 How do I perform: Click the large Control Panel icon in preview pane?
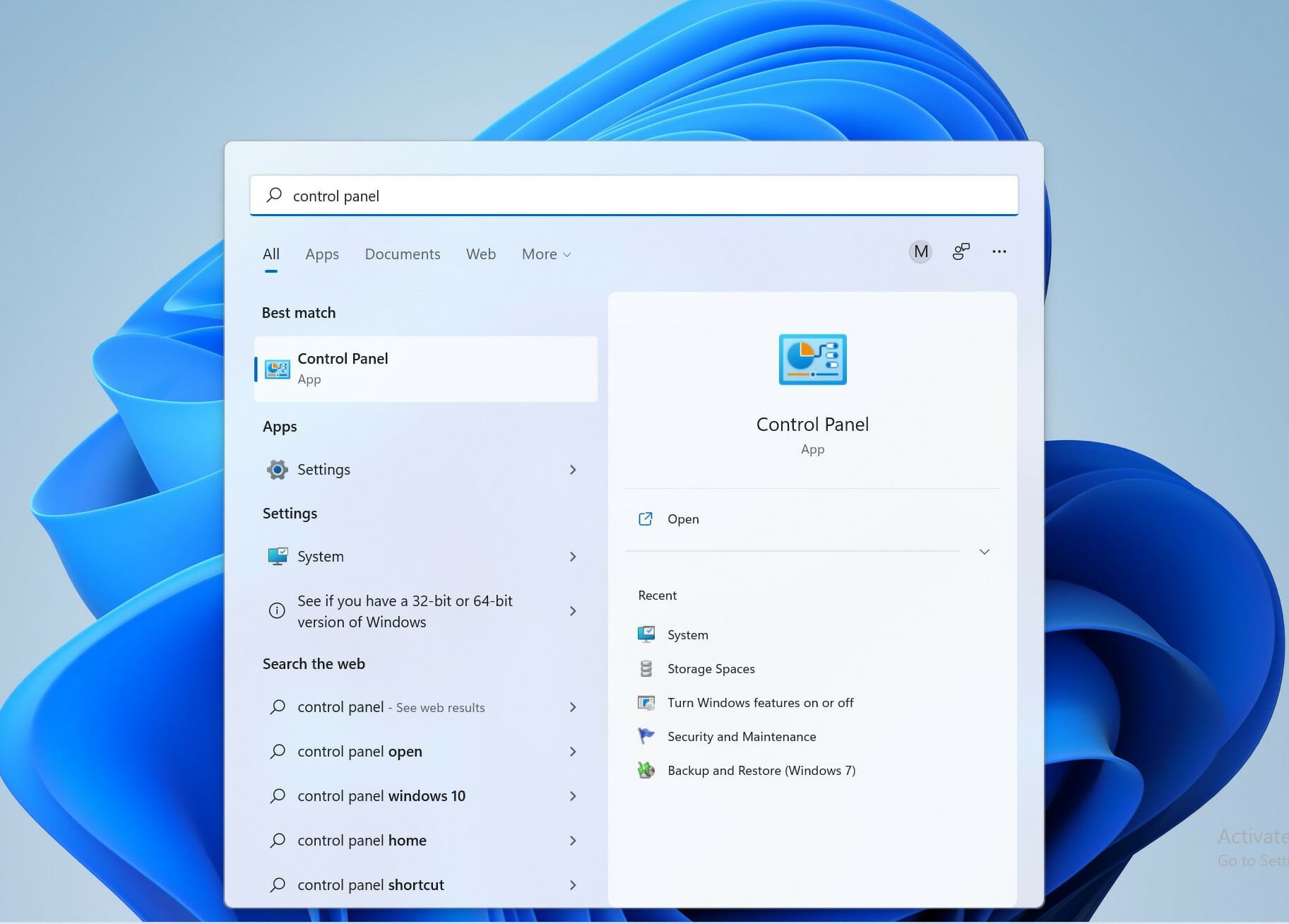coord(812,360)
